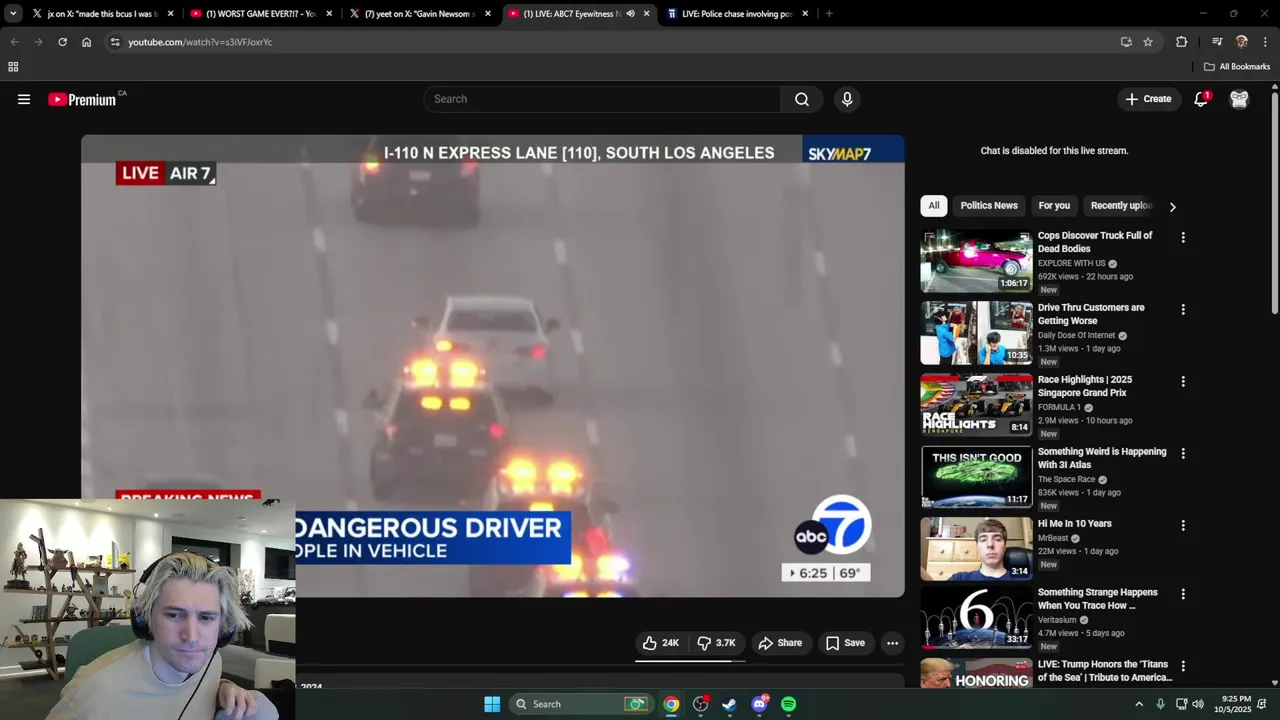The image size is (1280, 720).
Task: Open options for 'Something Weird is Happening' video
Action: [1183, 454]
